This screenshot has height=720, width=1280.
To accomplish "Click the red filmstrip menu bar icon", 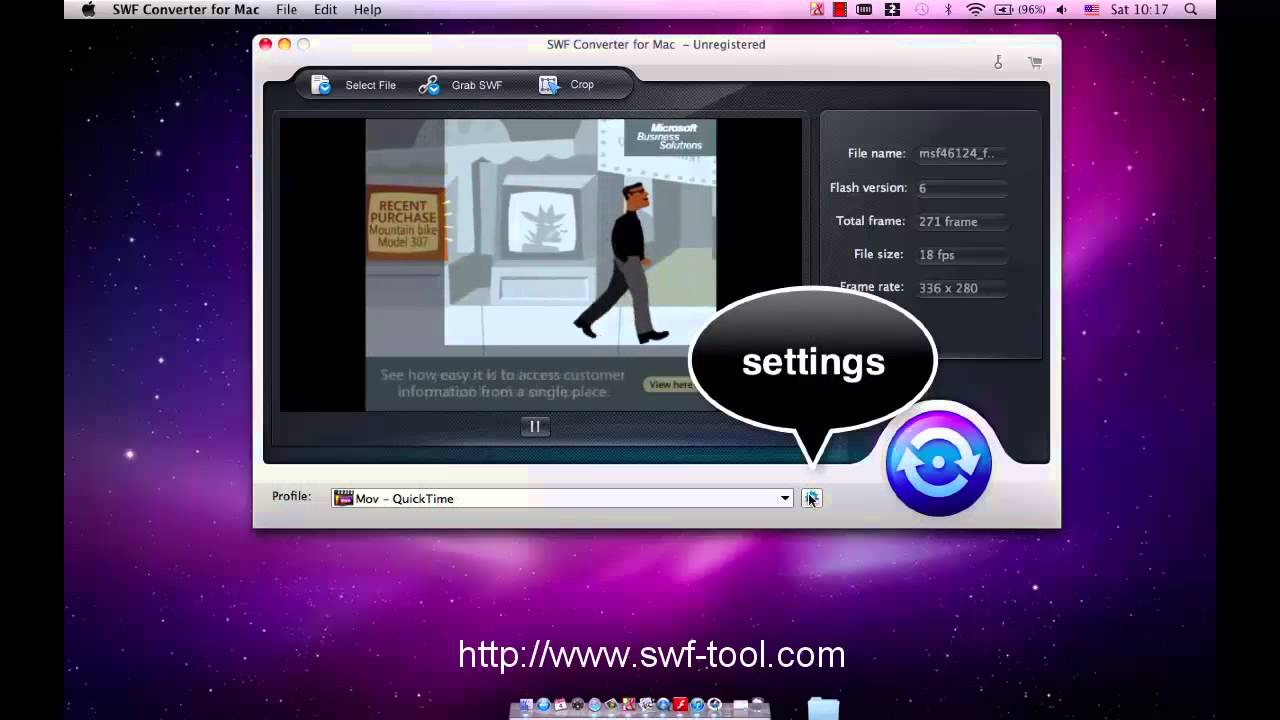I will click(x=840, y=9).
